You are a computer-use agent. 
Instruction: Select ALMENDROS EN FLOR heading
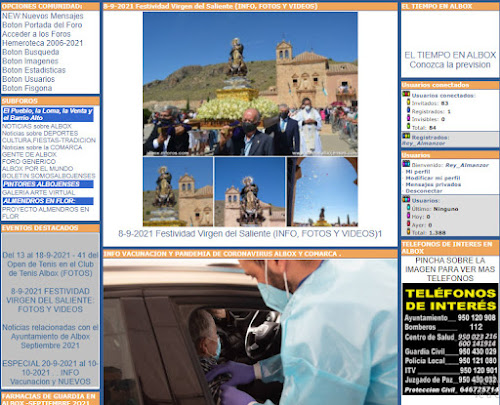[x=48, y=201]
